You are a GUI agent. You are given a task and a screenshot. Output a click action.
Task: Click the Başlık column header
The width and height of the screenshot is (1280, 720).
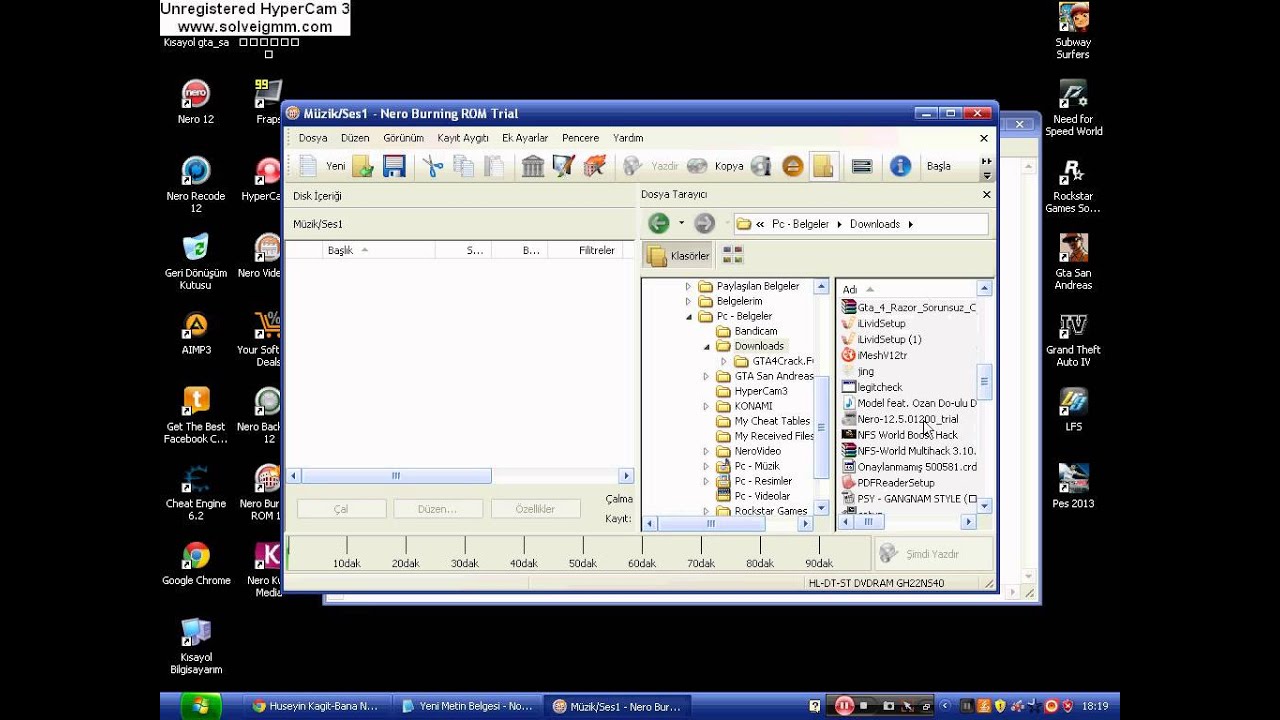pyautogui.click(x=380, y=250)
